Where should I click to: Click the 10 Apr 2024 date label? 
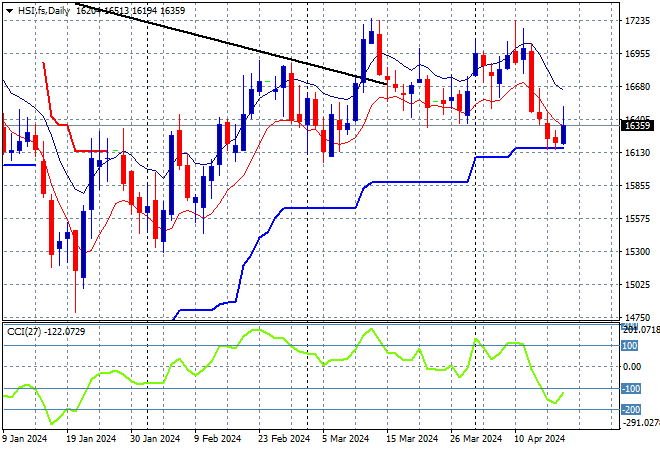point(540,439)
